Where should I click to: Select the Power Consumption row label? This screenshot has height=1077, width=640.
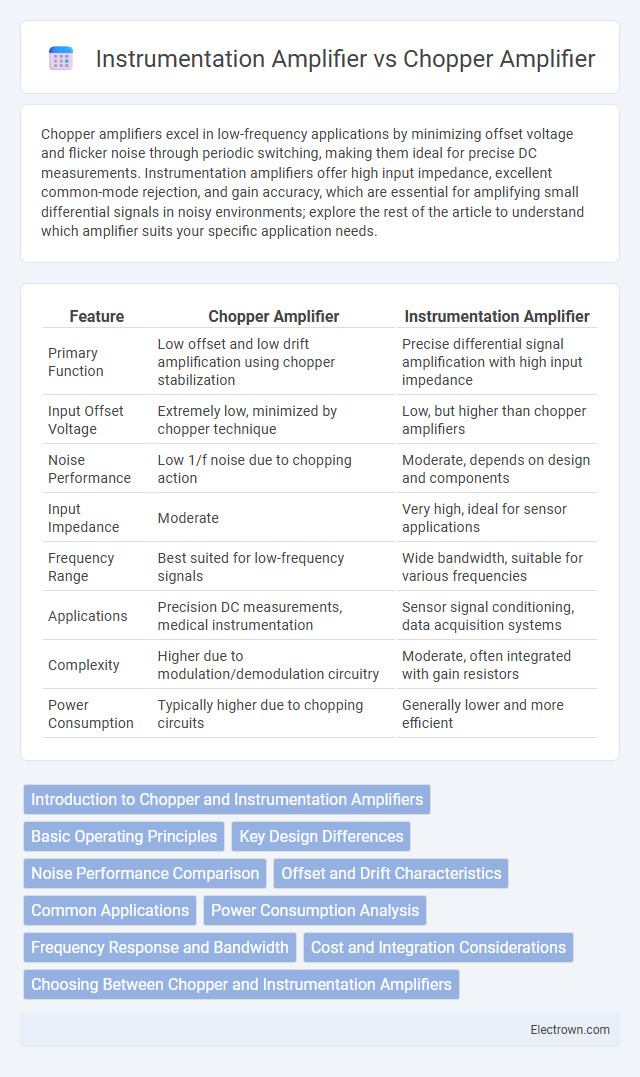(x=91, y=714)
